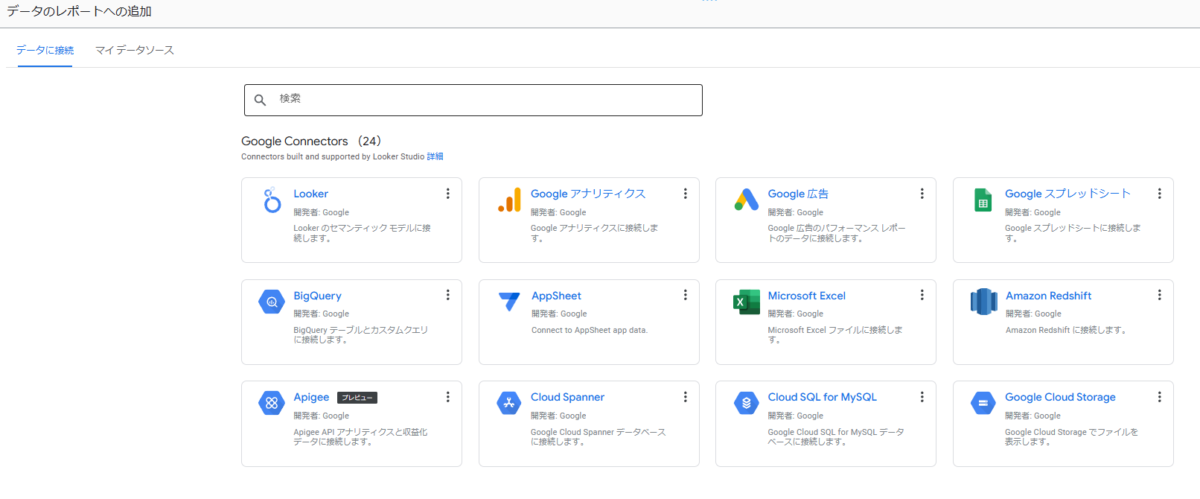Image resolution: width=1200 pixels, height=499 pixels.
Task: Open the three-dot menu on AppSheet card
Action: (685, 295)
